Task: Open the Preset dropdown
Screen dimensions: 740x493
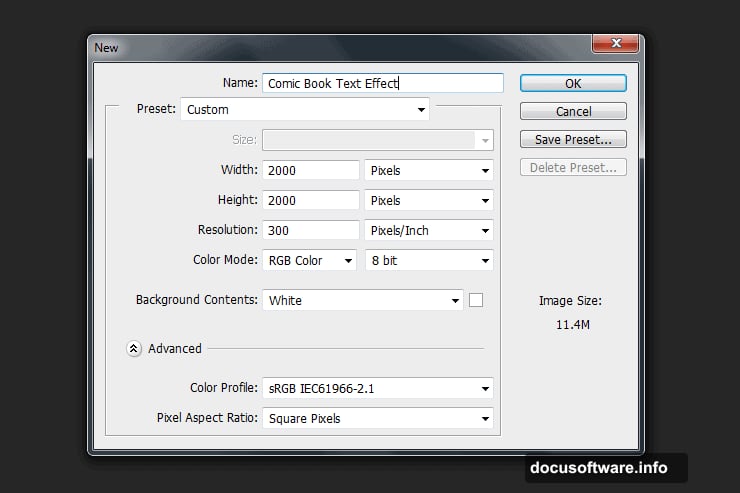Action: (x=305, y=110)
